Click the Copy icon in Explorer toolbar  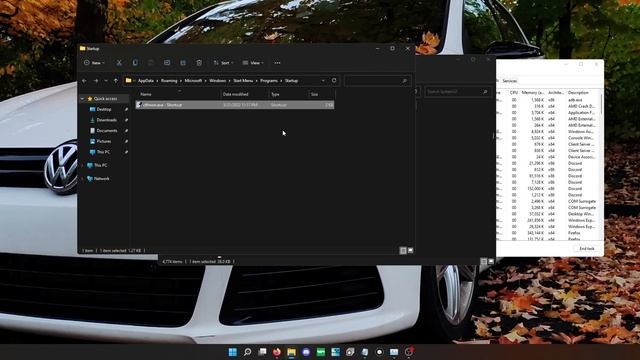pyautogui.click(x=135, y=63)
